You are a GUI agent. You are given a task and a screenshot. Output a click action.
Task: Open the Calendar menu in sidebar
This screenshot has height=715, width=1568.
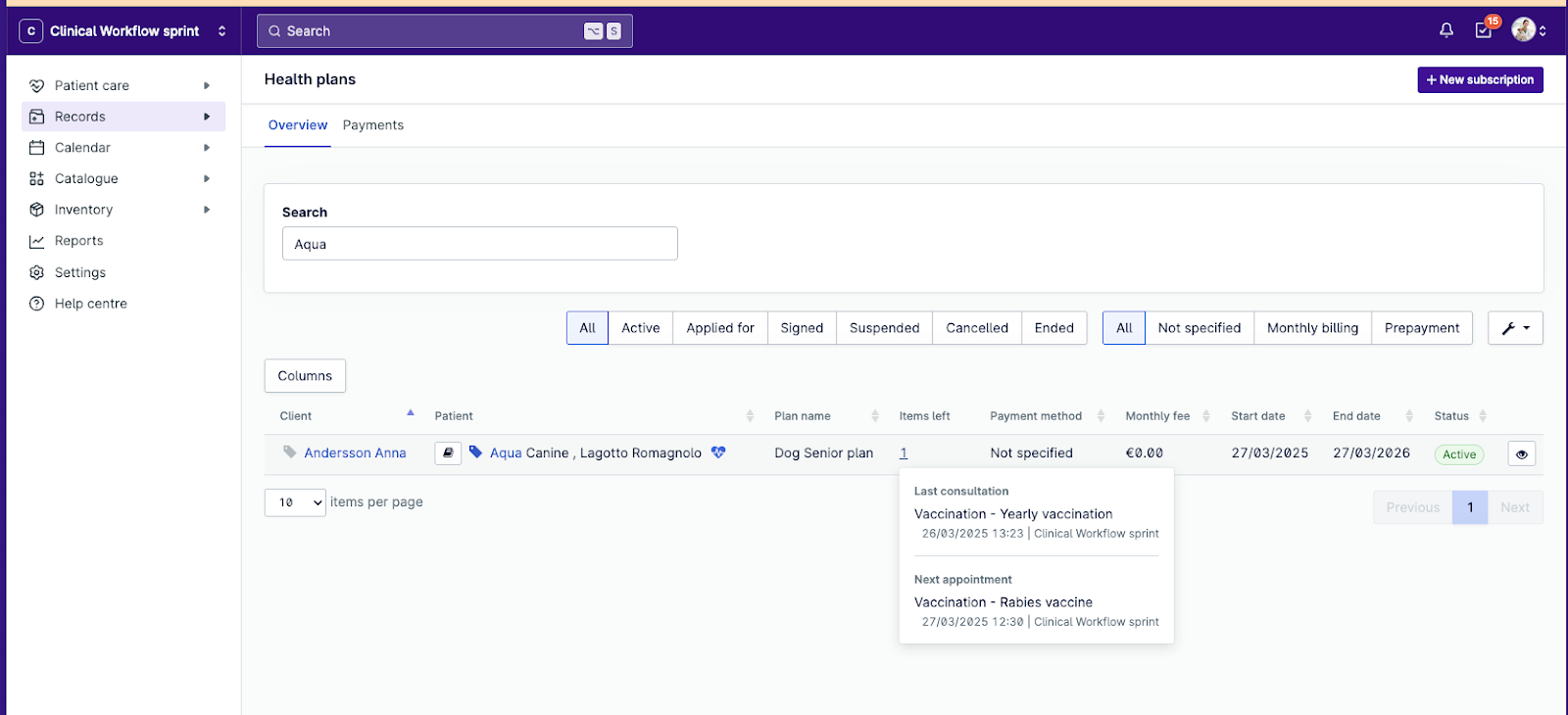pyautogui.click(x=82, y=148)
